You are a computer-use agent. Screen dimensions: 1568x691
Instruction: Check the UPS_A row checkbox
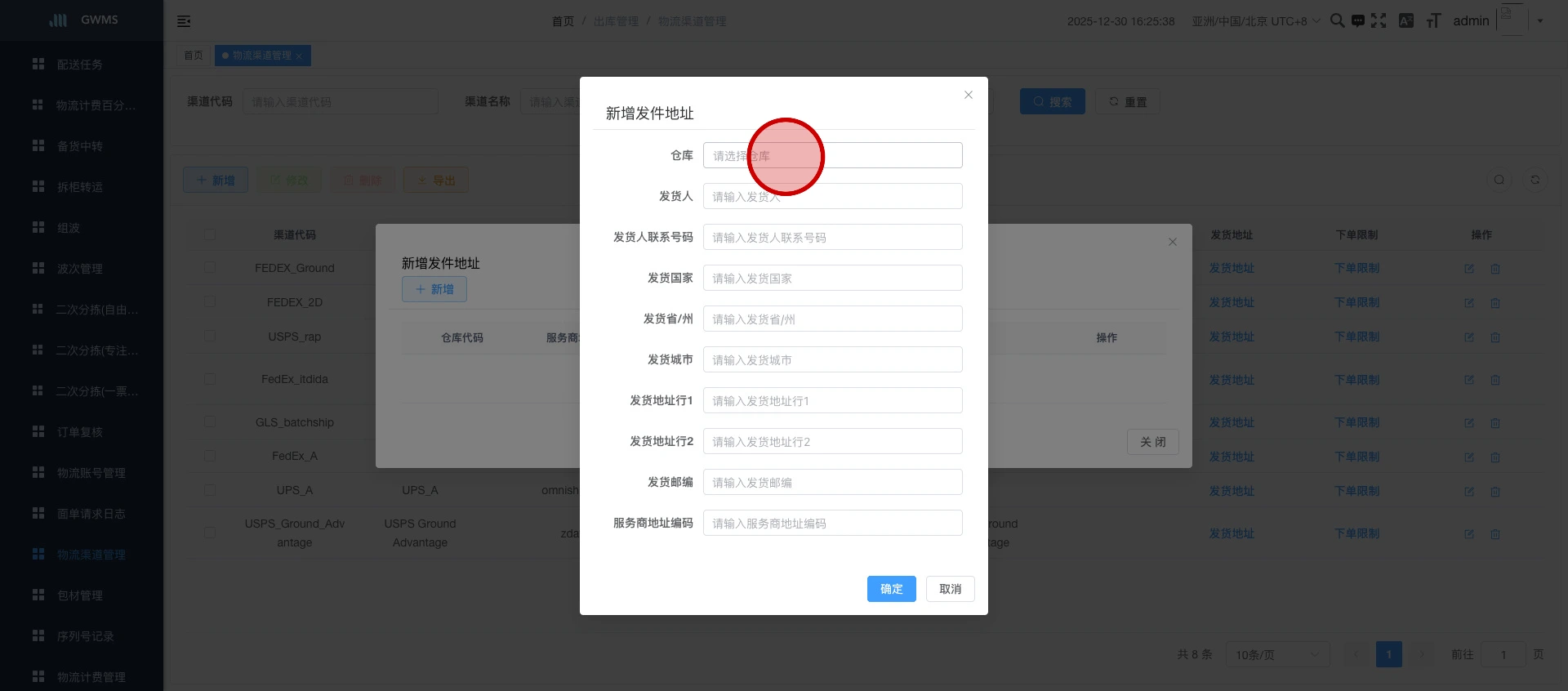pos(210,490)
